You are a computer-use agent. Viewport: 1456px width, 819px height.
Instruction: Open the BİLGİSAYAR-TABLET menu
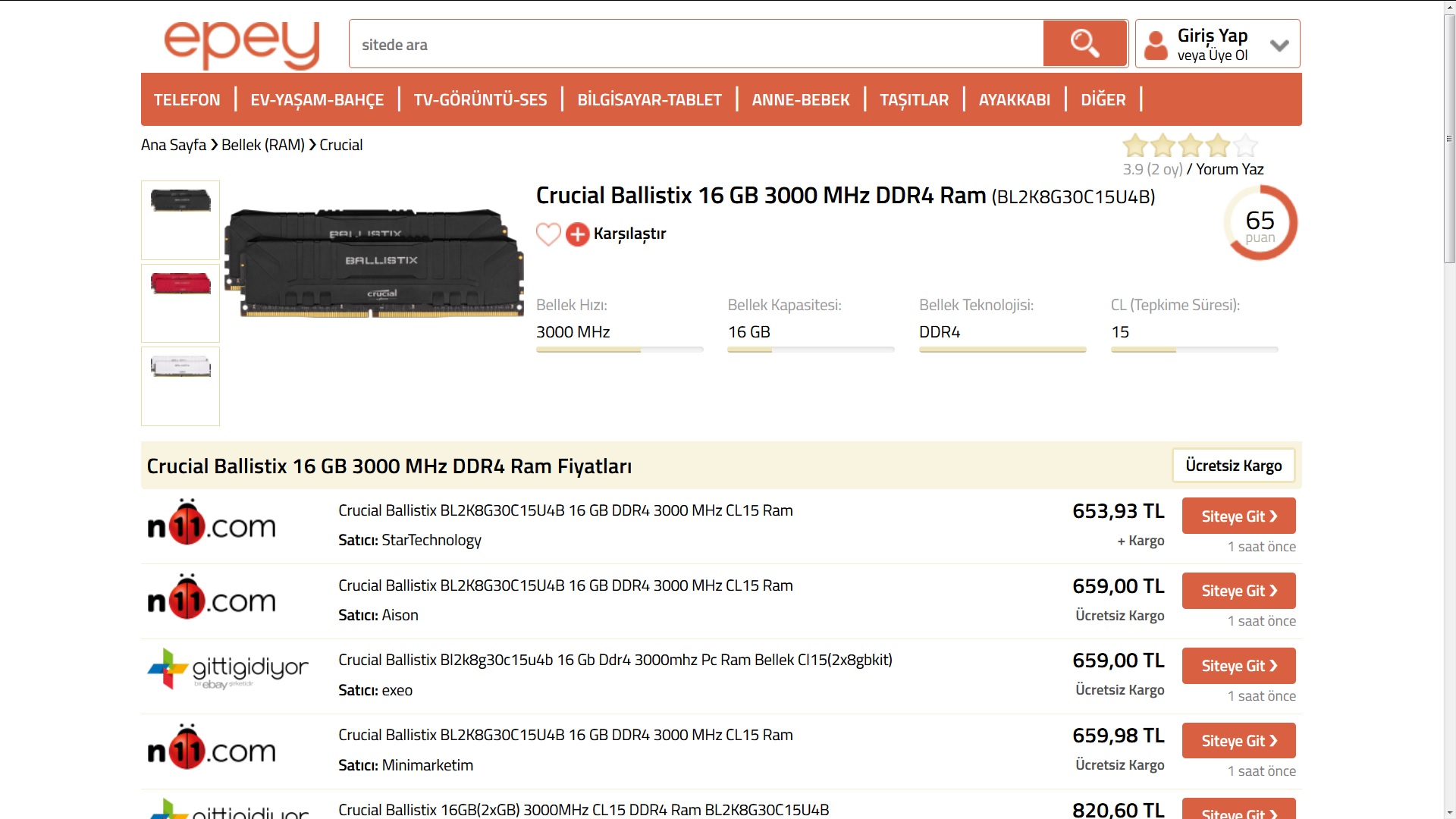[x=649, y=99]
